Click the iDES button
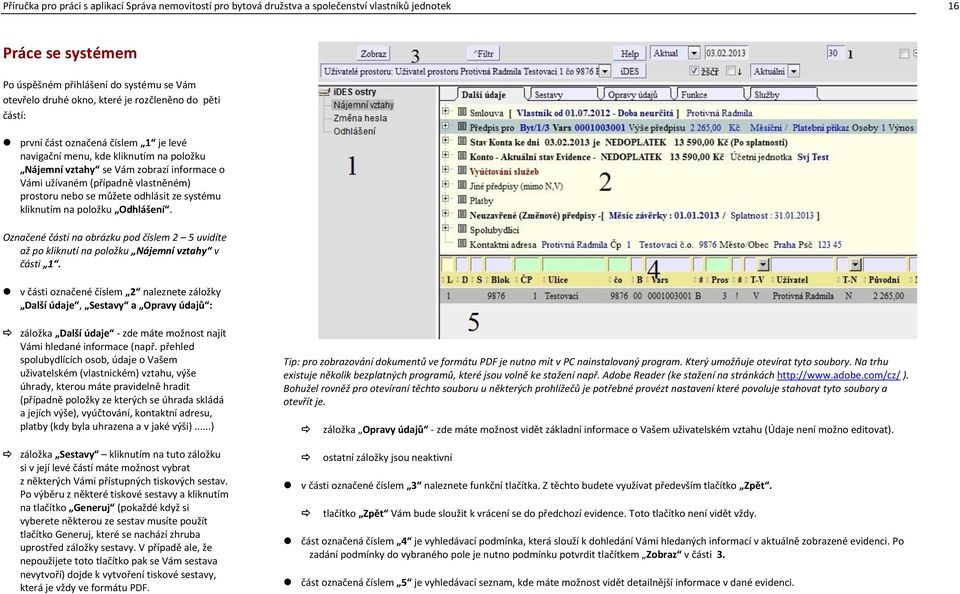Image resolution: width=960 pixels, height=594 pixels. coord(629,71)
